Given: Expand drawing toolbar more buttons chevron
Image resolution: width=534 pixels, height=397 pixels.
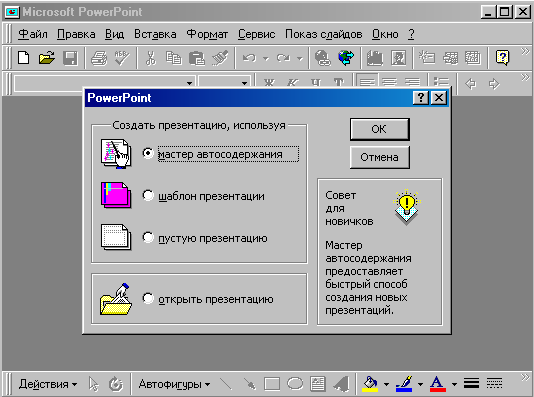Looking at the screenshot, I should tap(525, 377).
